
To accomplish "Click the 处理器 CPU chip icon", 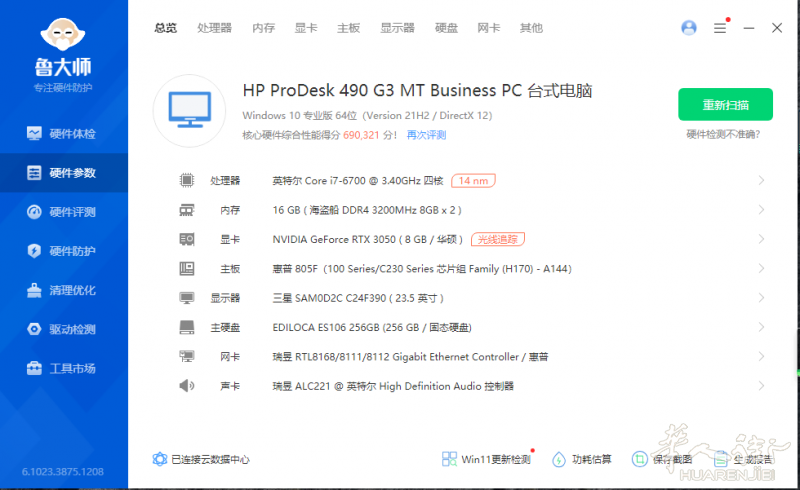I will 187,180.
